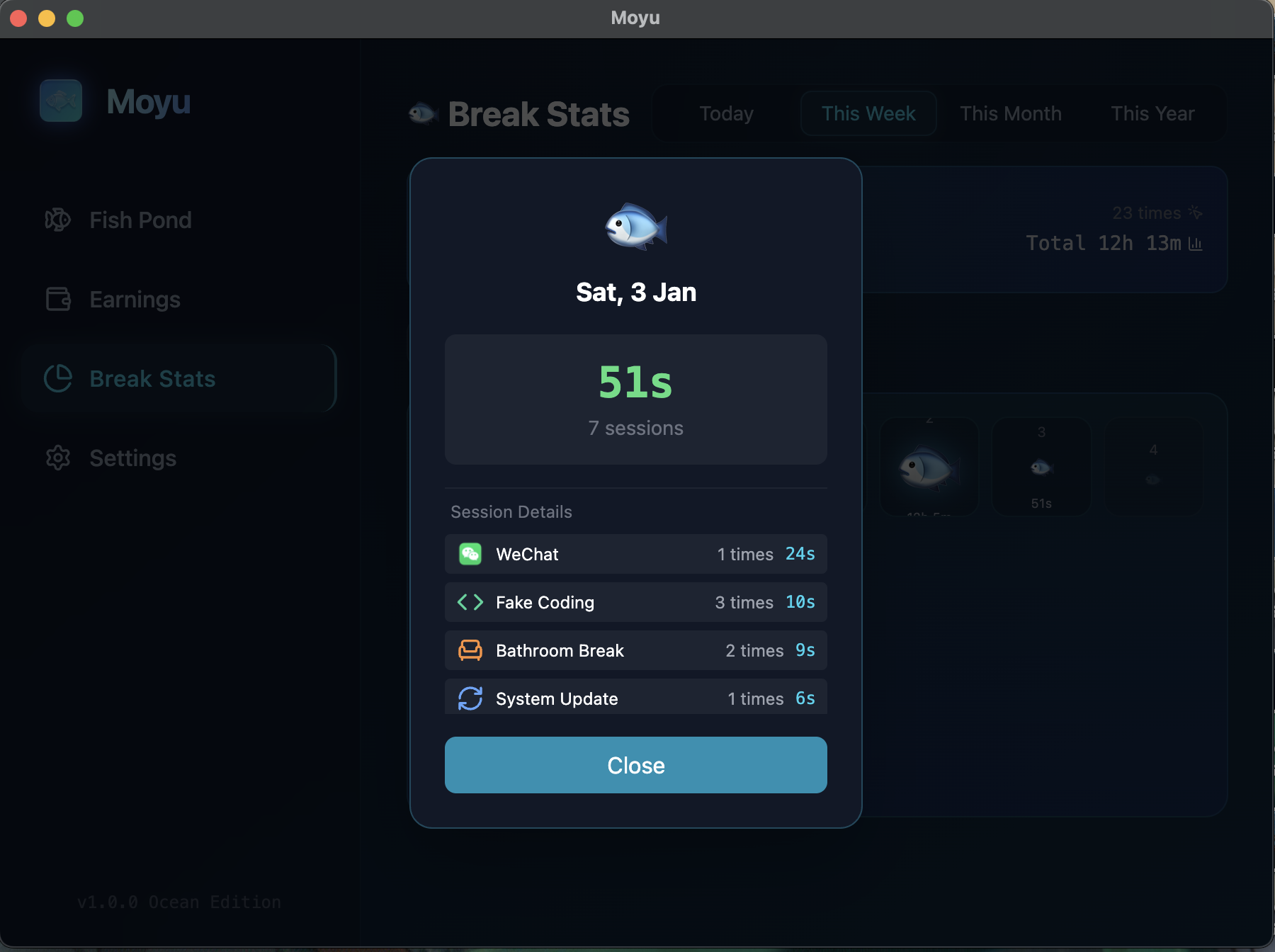Click the Break Stats page heading
This screenshot has height=952, width=1275.
click(x=538, y=114)
